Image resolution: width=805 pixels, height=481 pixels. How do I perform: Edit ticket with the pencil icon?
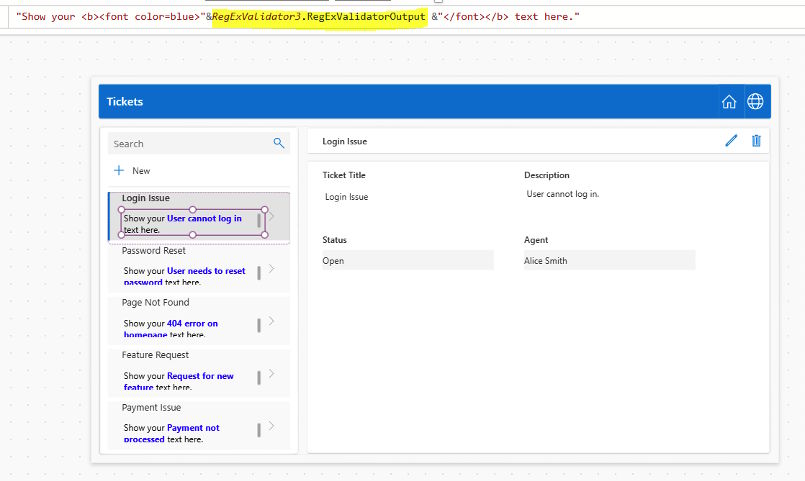[731, 141]
